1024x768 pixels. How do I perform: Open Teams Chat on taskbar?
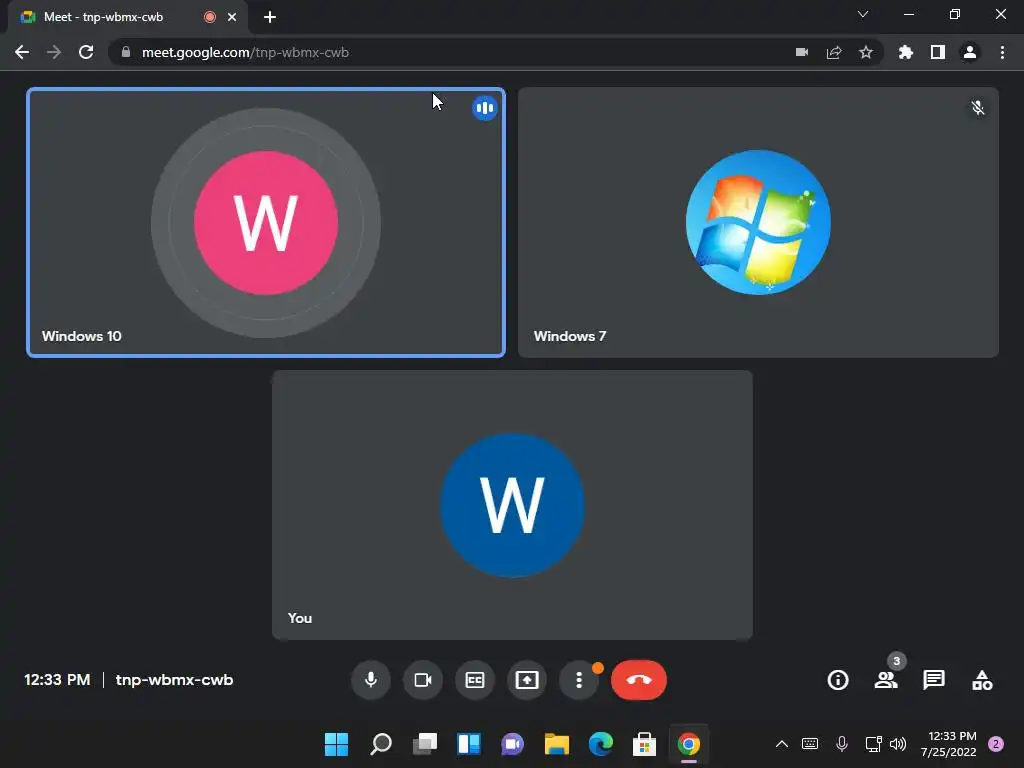pos(513,744)
